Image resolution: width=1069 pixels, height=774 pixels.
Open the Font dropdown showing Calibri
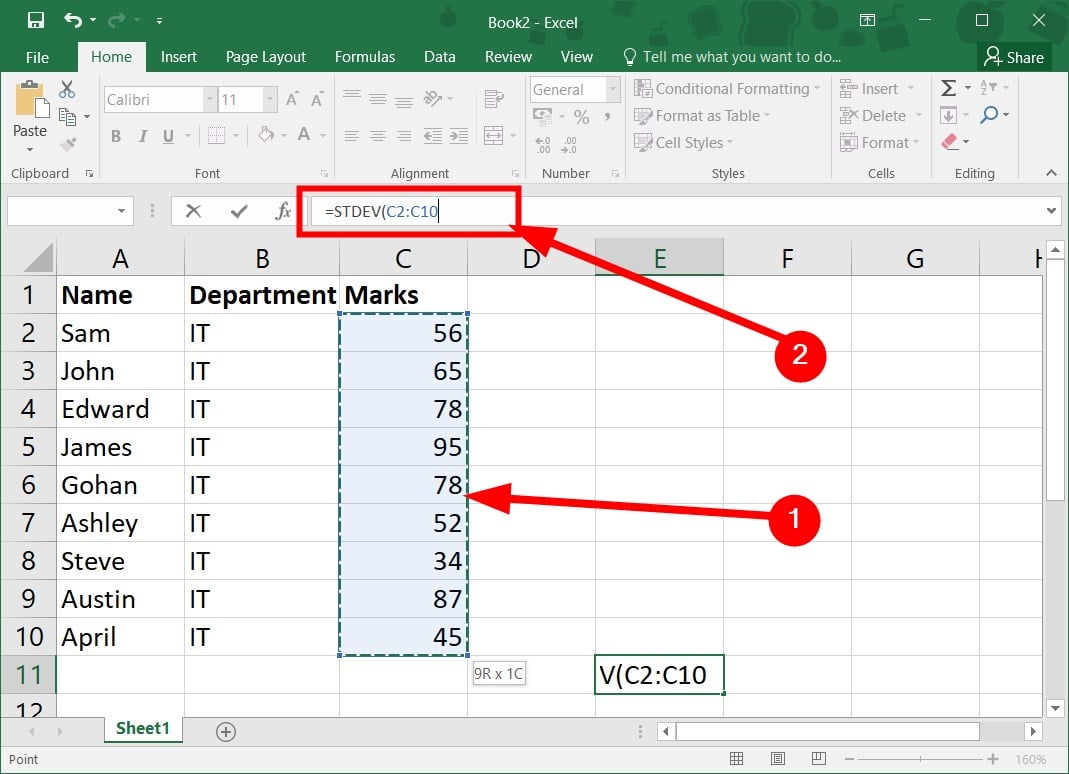pyautogui.click(x=208, y=99)
